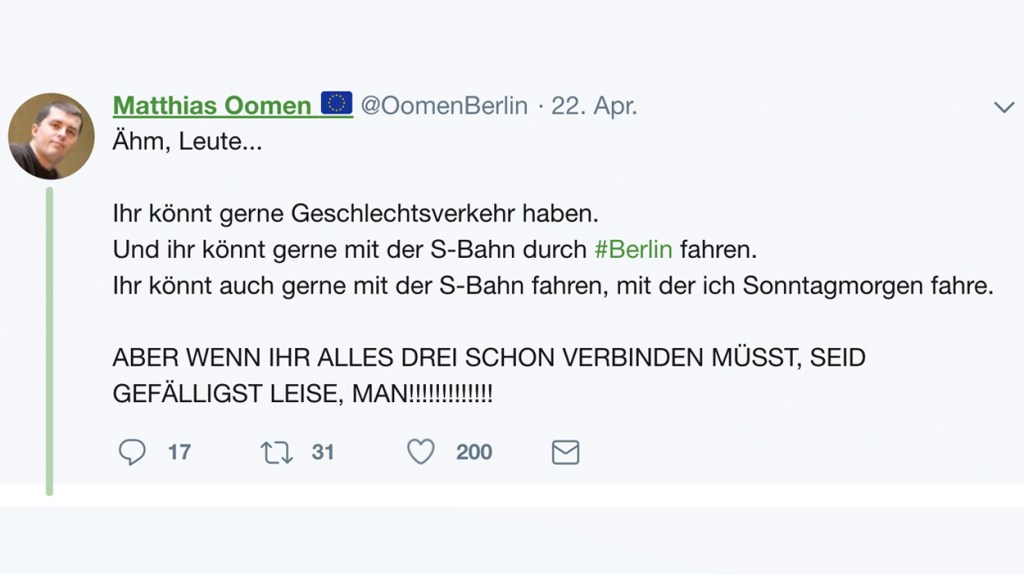Screen dimensions: 1024x574
Task: Retweet this tweet via the arrows icon
Action: pyautogui.click(x=276, y=453)
